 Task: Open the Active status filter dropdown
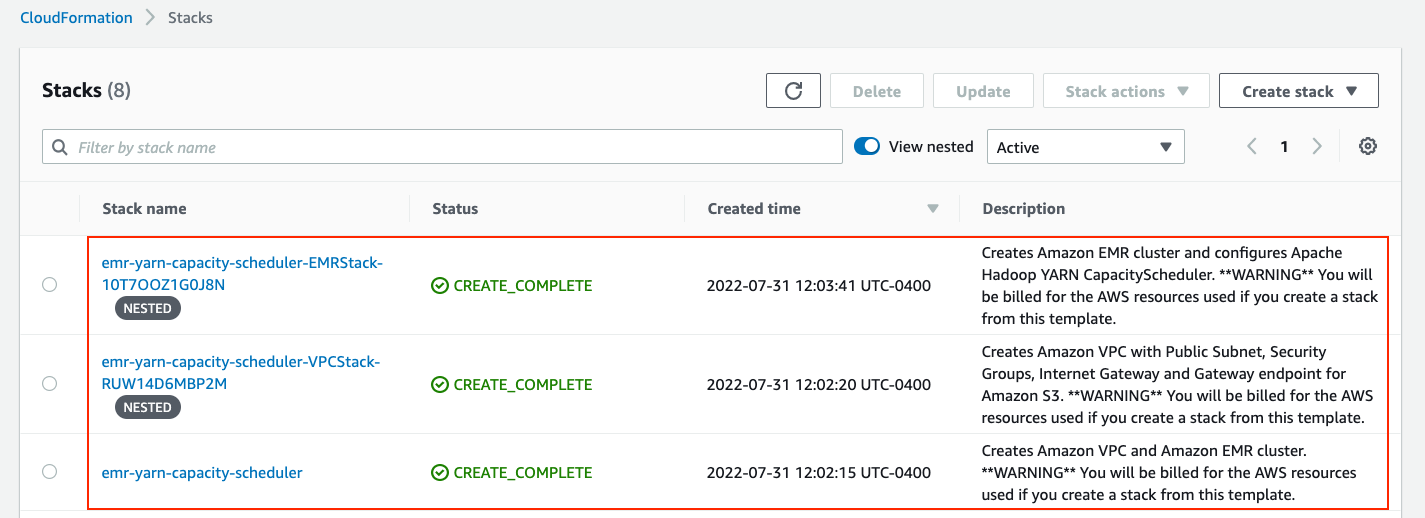click(x=1085, y=147)
